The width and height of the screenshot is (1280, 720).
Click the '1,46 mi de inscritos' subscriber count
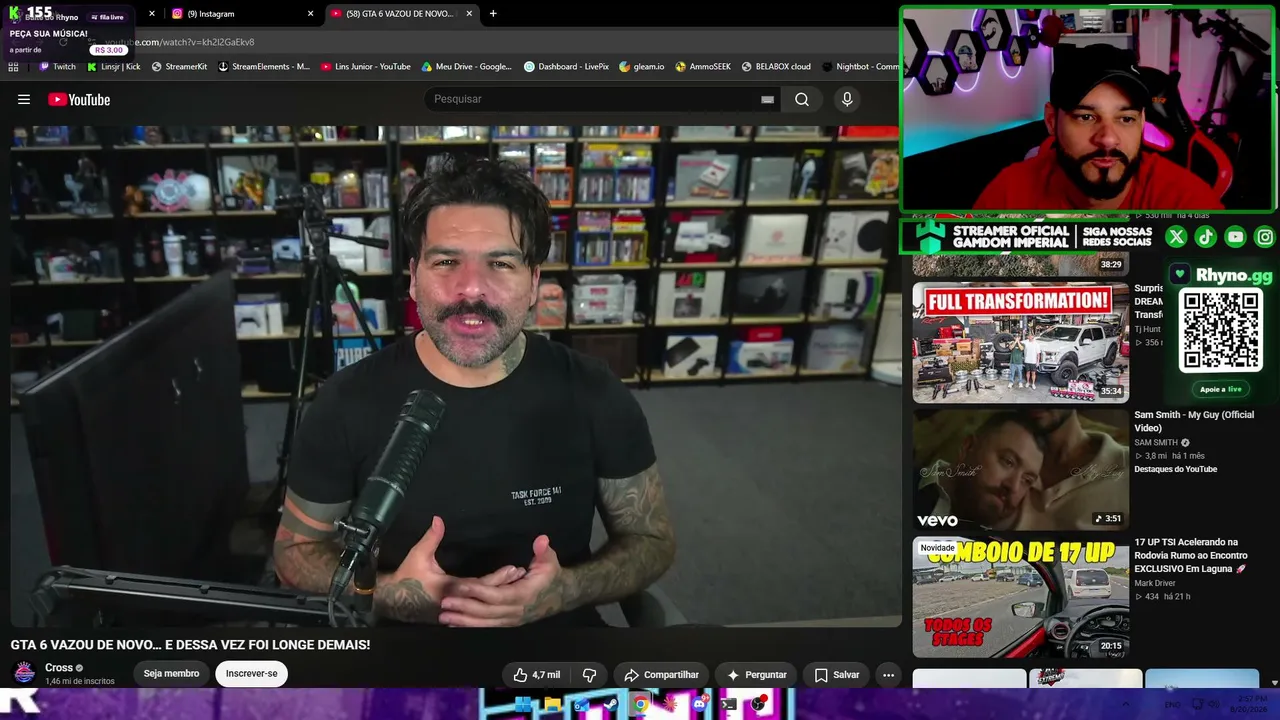[80, 682]
